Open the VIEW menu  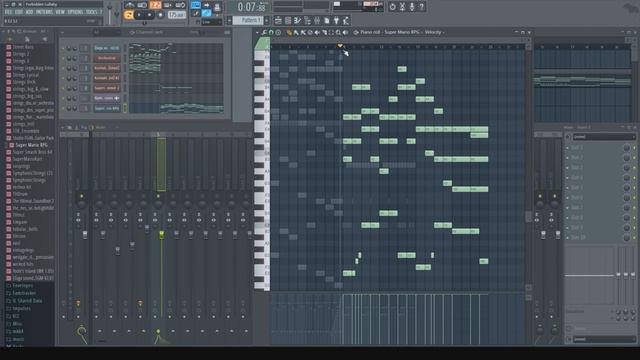click(60, 12)
